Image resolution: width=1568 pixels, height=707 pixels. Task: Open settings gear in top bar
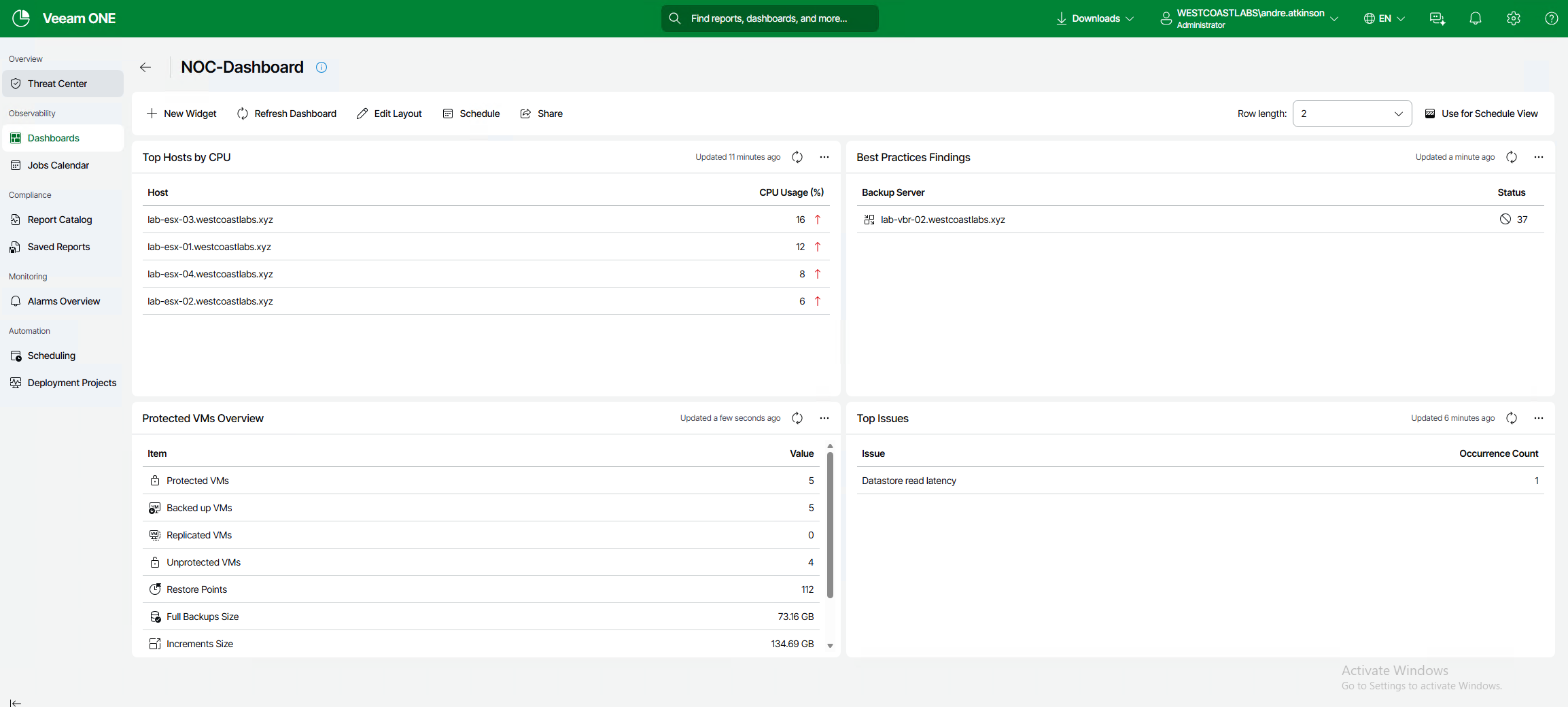pos(1513,18)
